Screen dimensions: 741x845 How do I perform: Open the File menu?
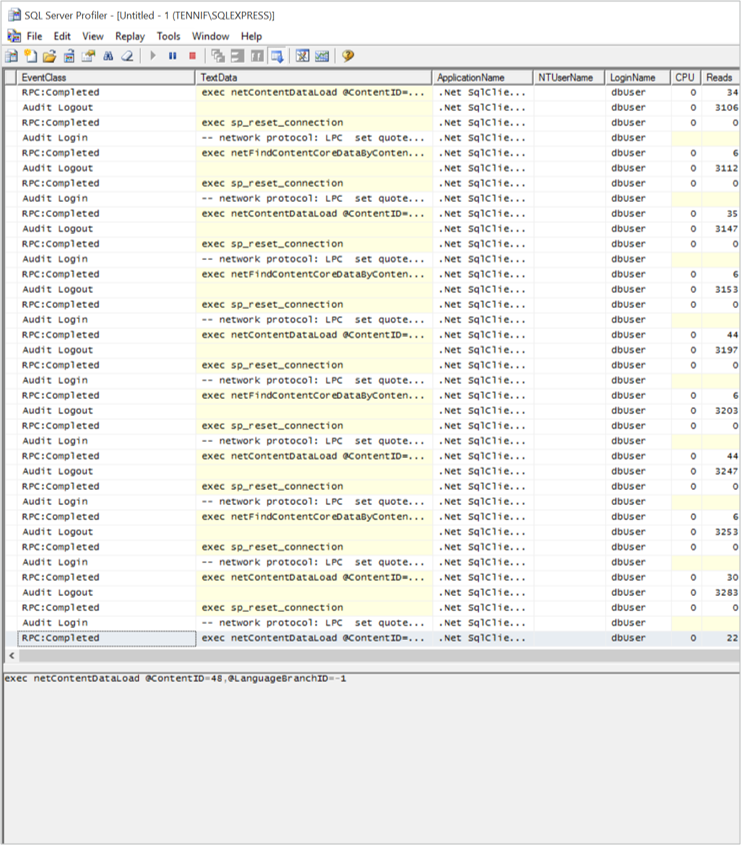(x=34, y=36)
